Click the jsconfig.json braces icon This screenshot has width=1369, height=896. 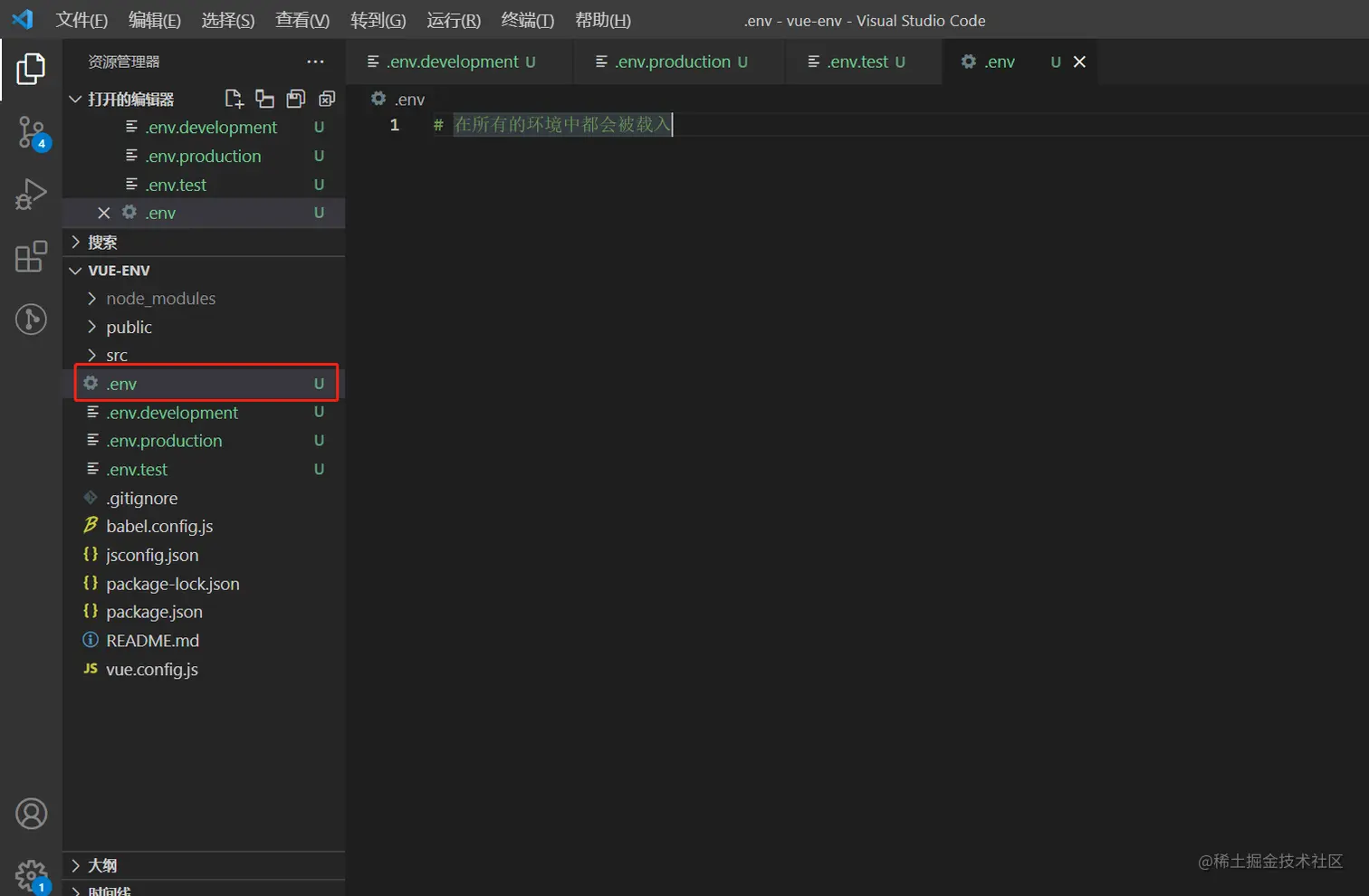click(x=91, y=554)
